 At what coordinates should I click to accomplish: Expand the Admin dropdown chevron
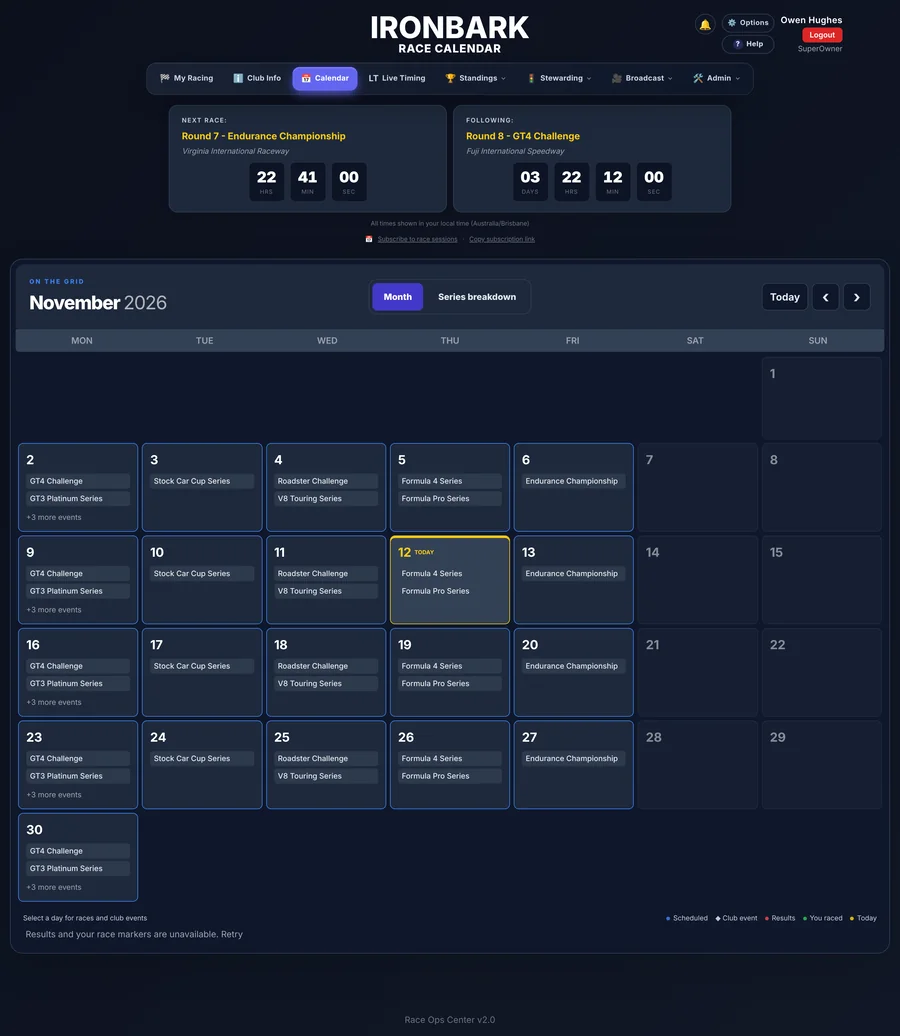pos(737,79)
